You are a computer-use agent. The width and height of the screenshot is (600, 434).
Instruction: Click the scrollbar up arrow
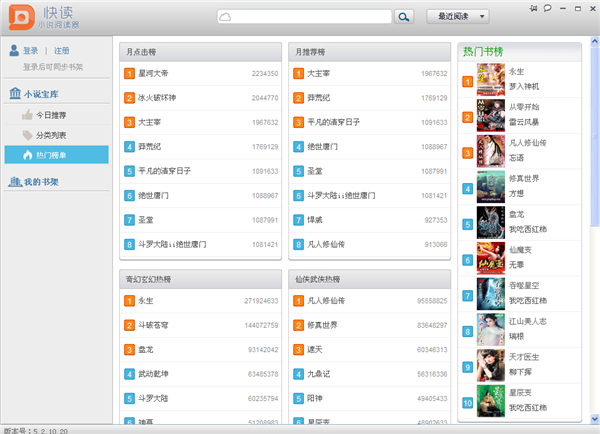point(595,41)
